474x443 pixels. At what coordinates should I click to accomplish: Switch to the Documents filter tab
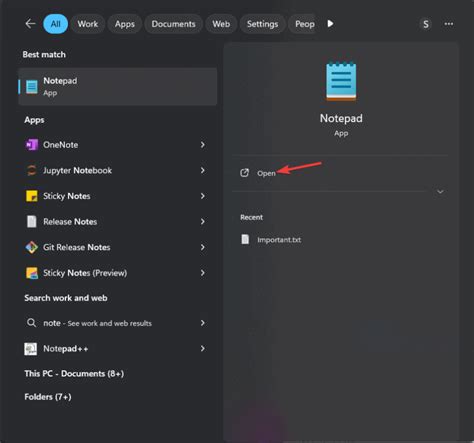pyautogui.click(x=173, y=24)
